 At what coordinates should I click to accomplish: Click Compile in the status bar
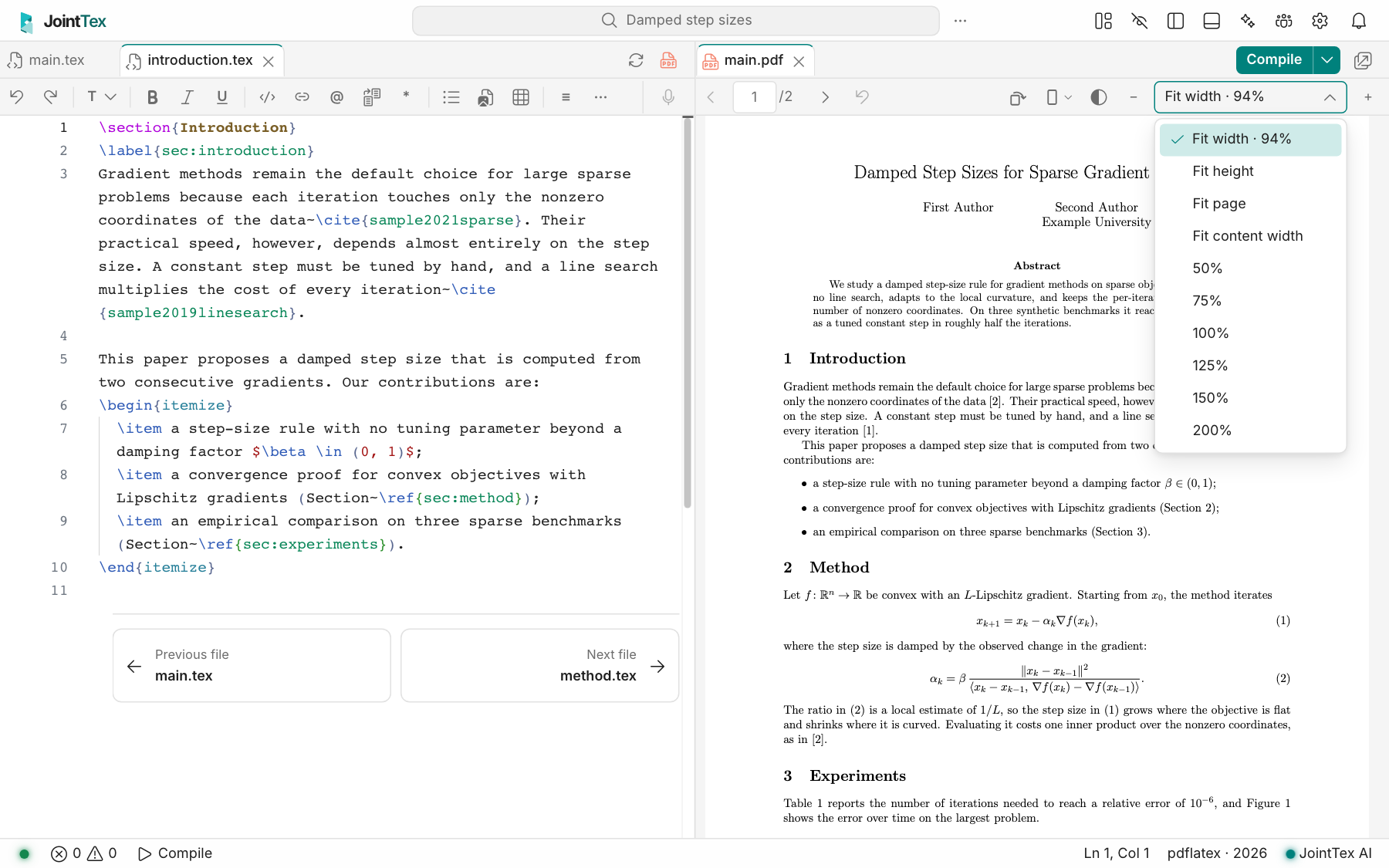coord(174,853)
